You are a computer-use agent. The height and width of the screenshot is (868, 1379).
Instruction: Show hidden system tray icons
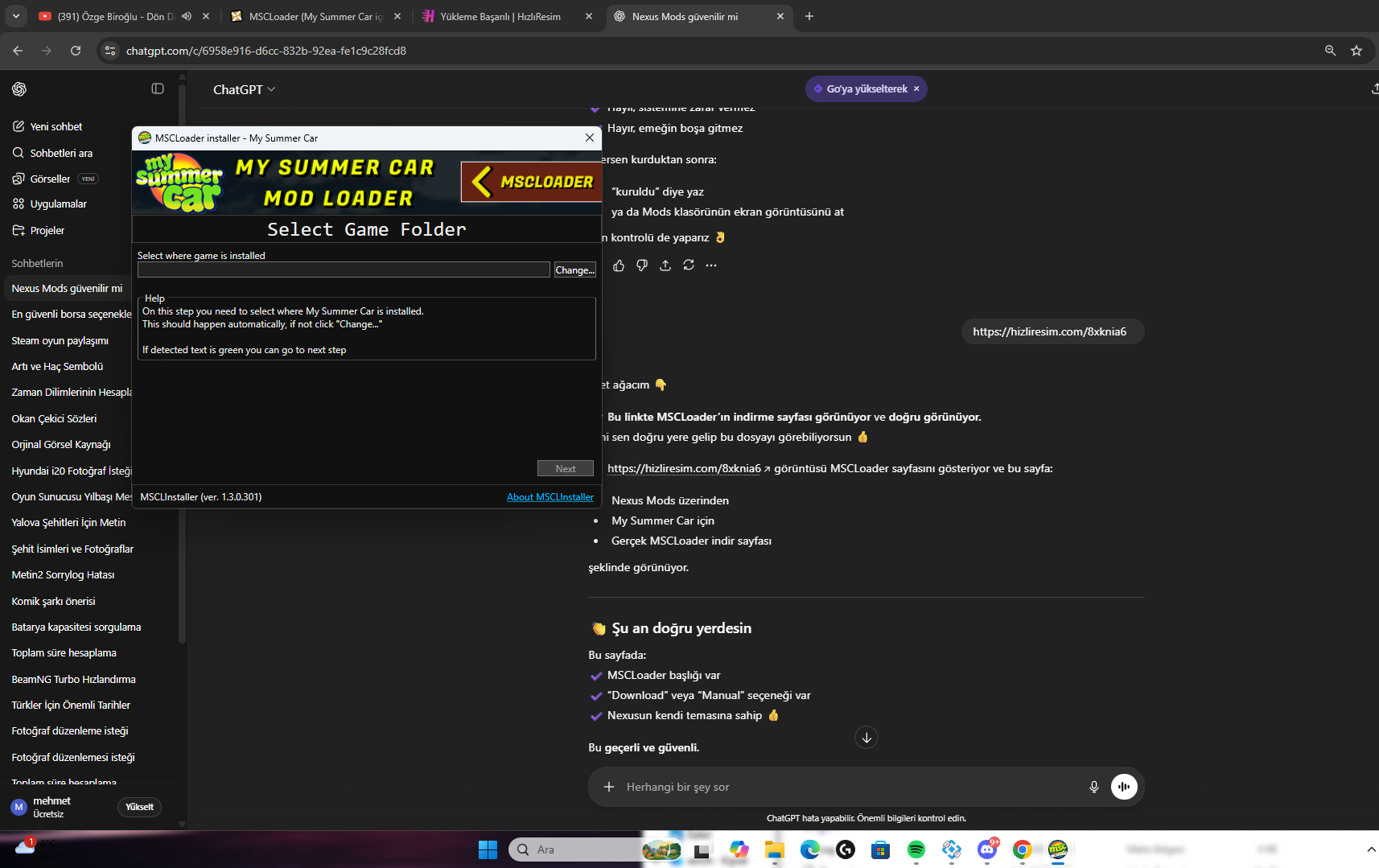pos(1371,849)
